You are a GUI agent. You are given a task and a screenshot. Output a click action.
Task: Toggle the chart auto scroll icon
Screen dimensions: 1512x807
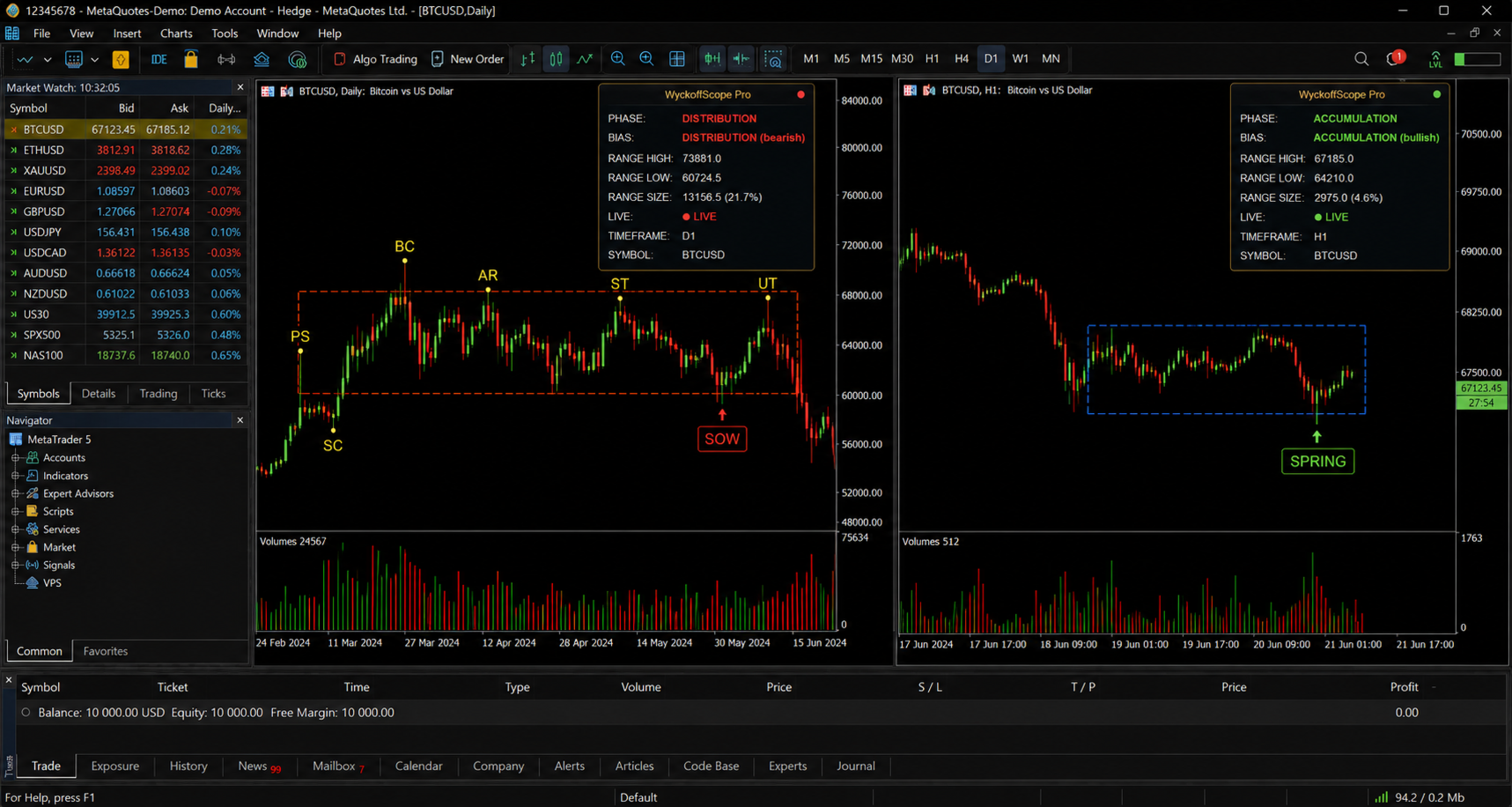pos(712,59)
